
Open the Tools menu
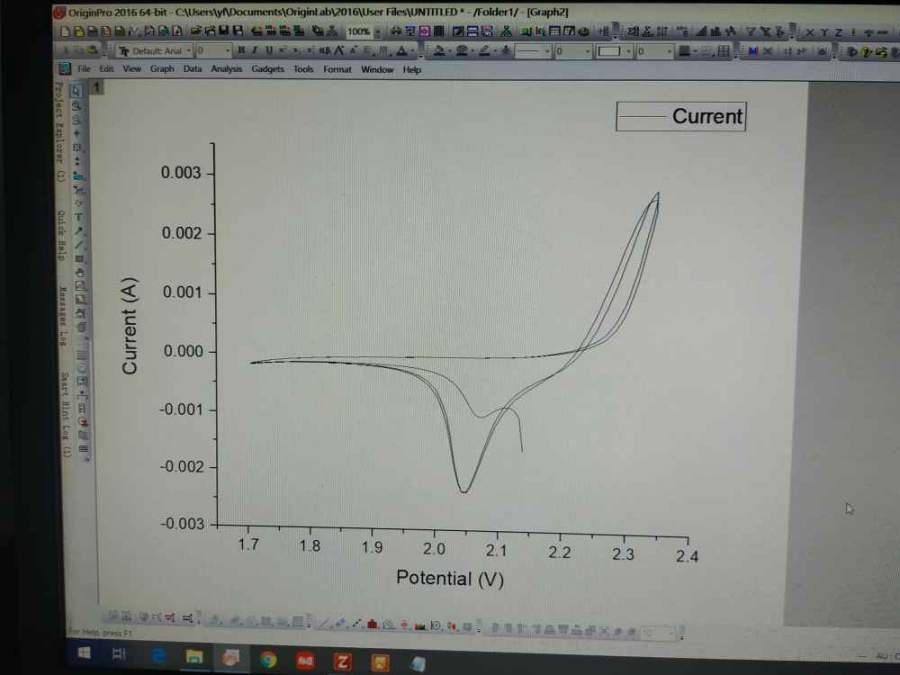(x=303, y=69)
